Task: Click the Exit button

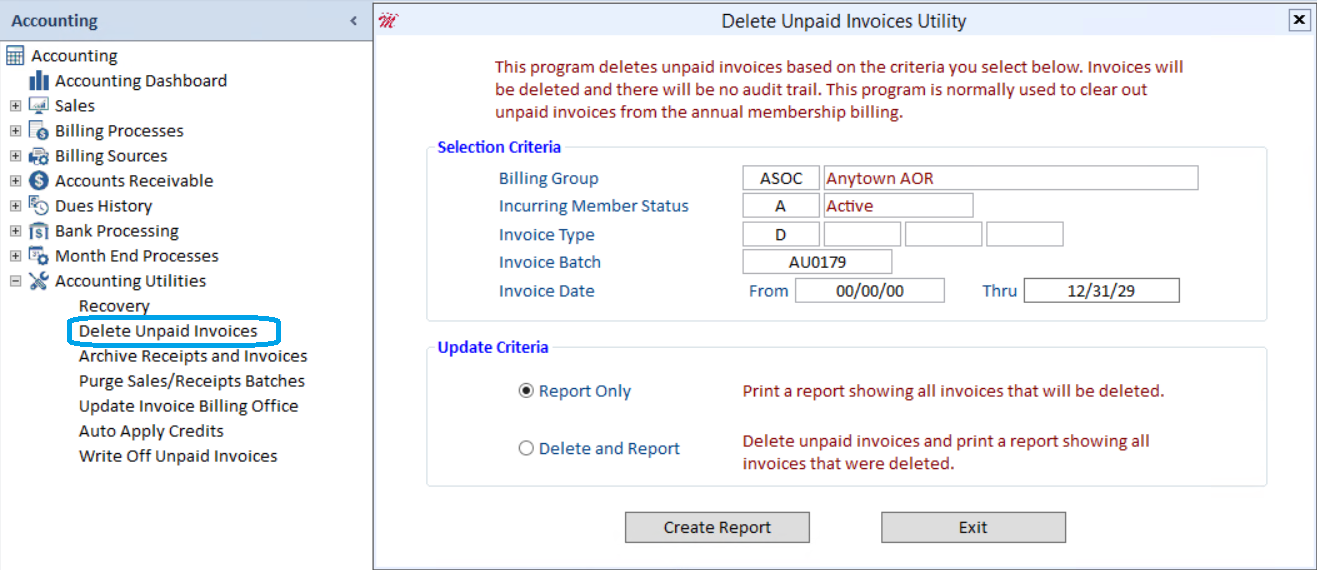Action: pyautogui.click(x=973, y=528)
